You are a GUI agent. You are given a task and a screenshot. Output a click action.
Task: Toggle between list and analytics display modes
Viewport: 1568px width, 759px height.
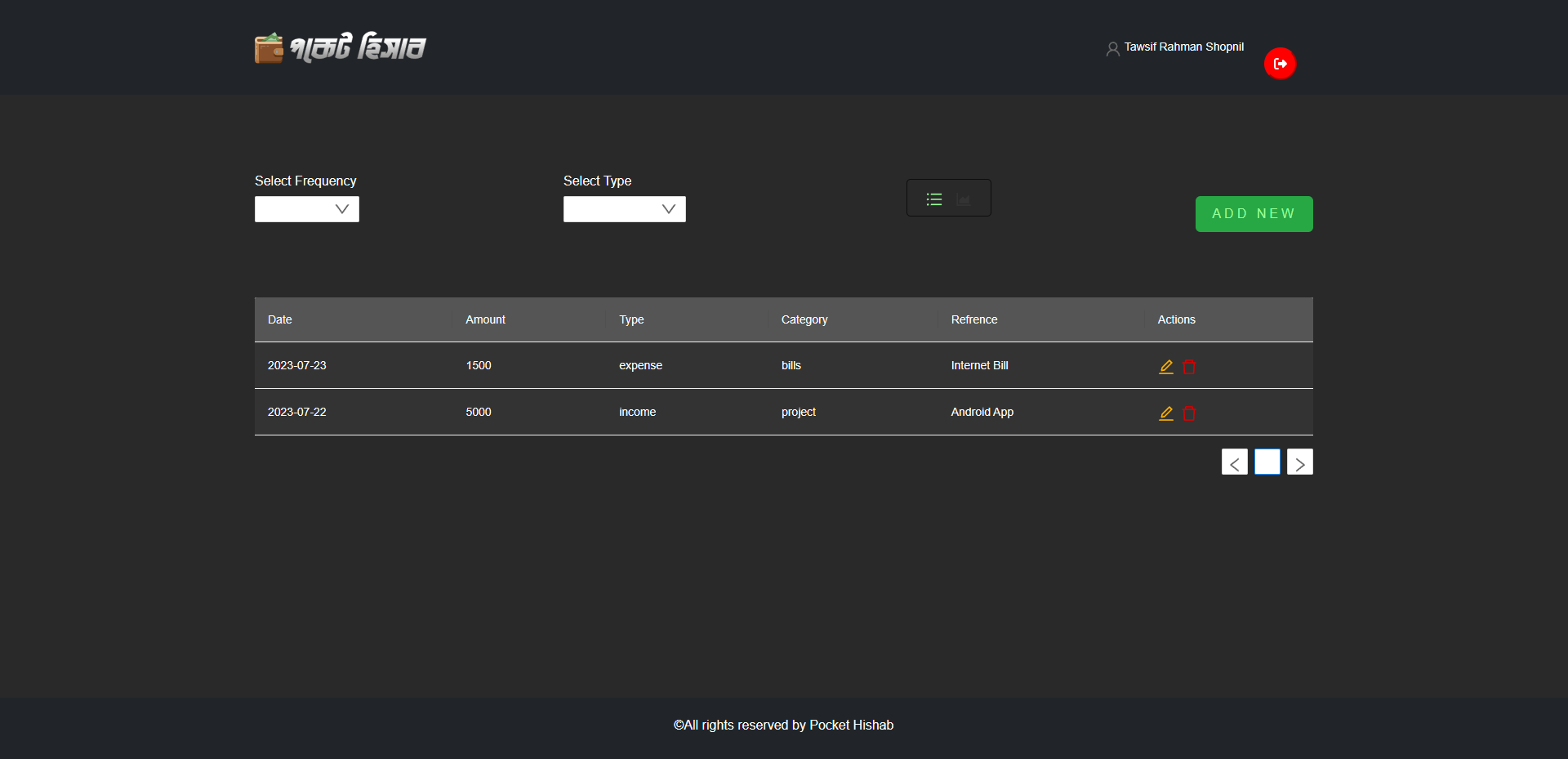(x=948, y=197)
